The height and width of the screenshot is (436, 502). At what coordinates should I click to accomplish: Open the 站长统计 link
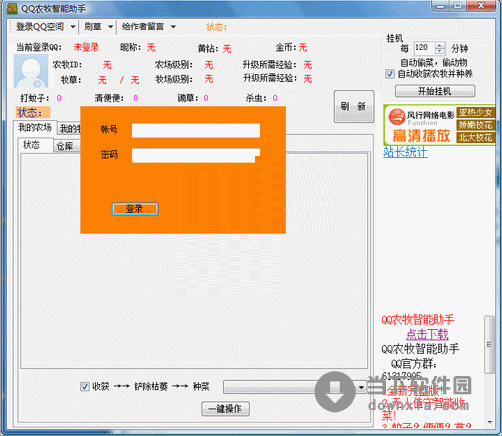pos(405,152)
